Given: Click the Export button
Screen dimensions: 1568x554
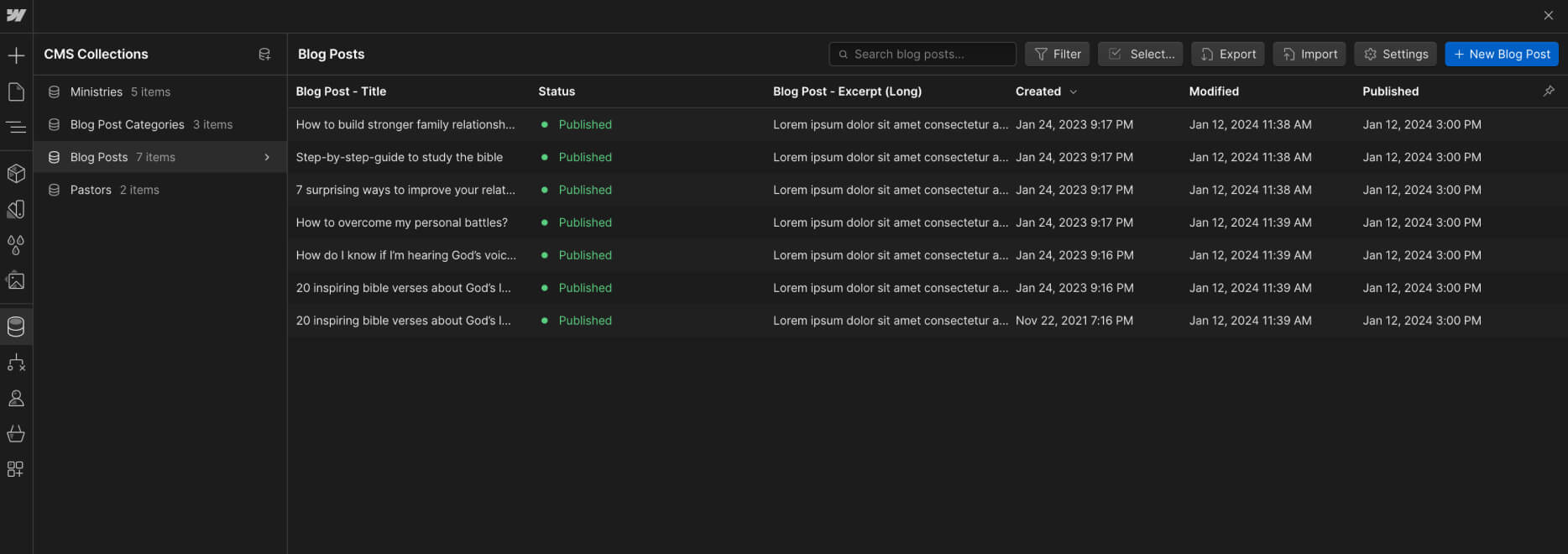Looking at the screenshot, I should click(x=1228, y=54).
